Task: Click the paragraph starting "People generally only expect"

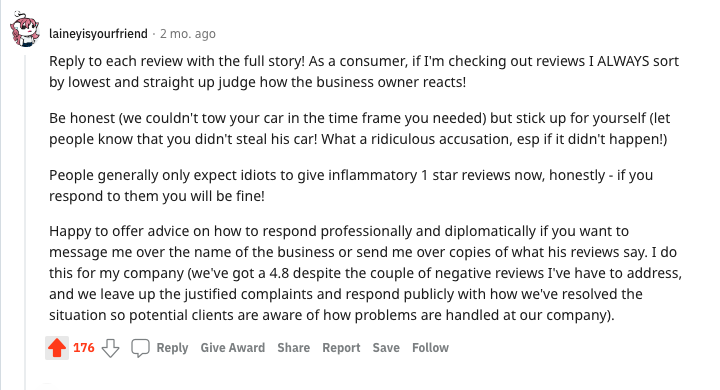Action: pyautogui.click(x=351, y=186)
